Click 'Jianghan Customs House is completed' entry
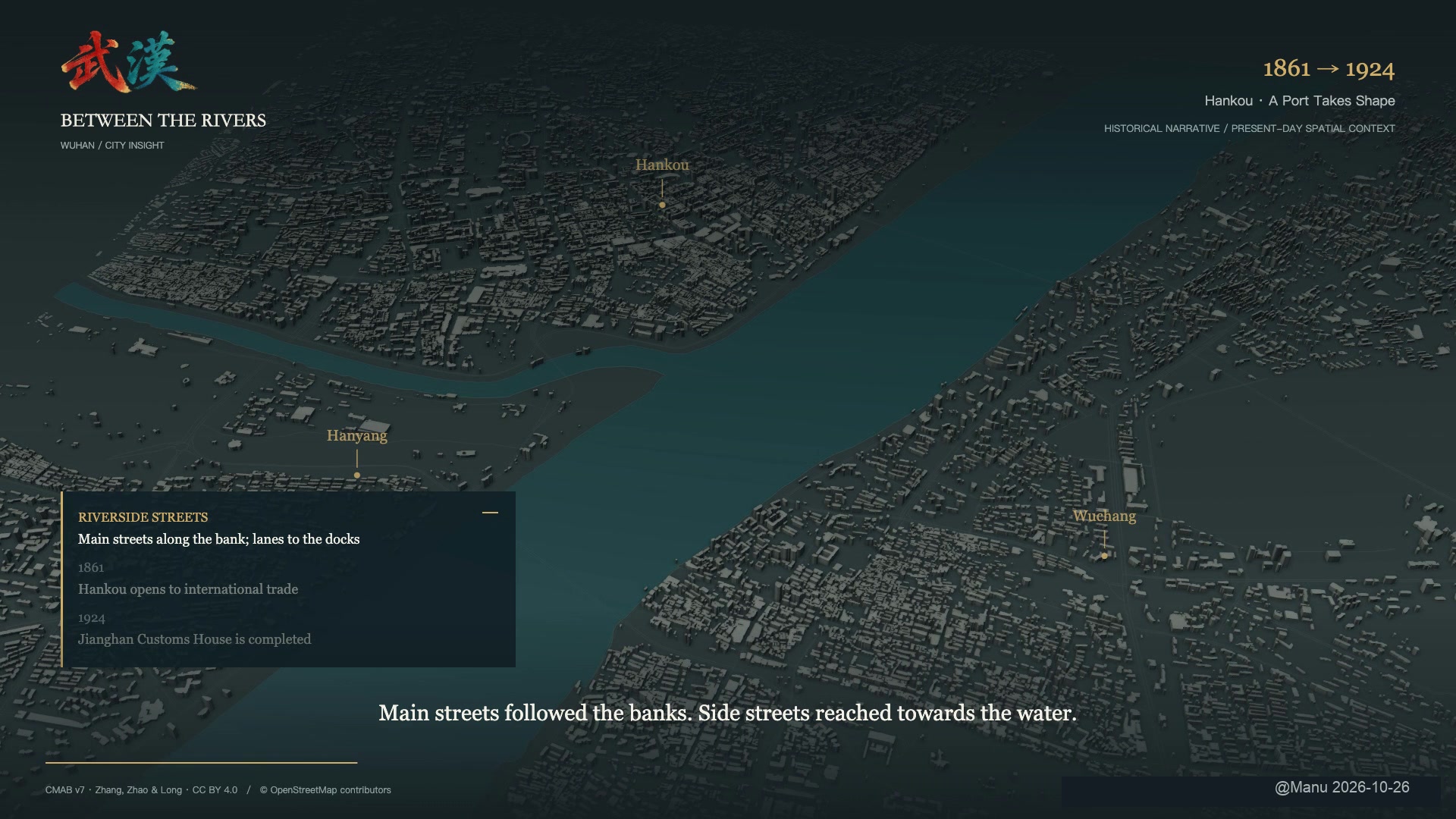The width and height of the screenshot is (1456, 819). (x=194, y=639)
